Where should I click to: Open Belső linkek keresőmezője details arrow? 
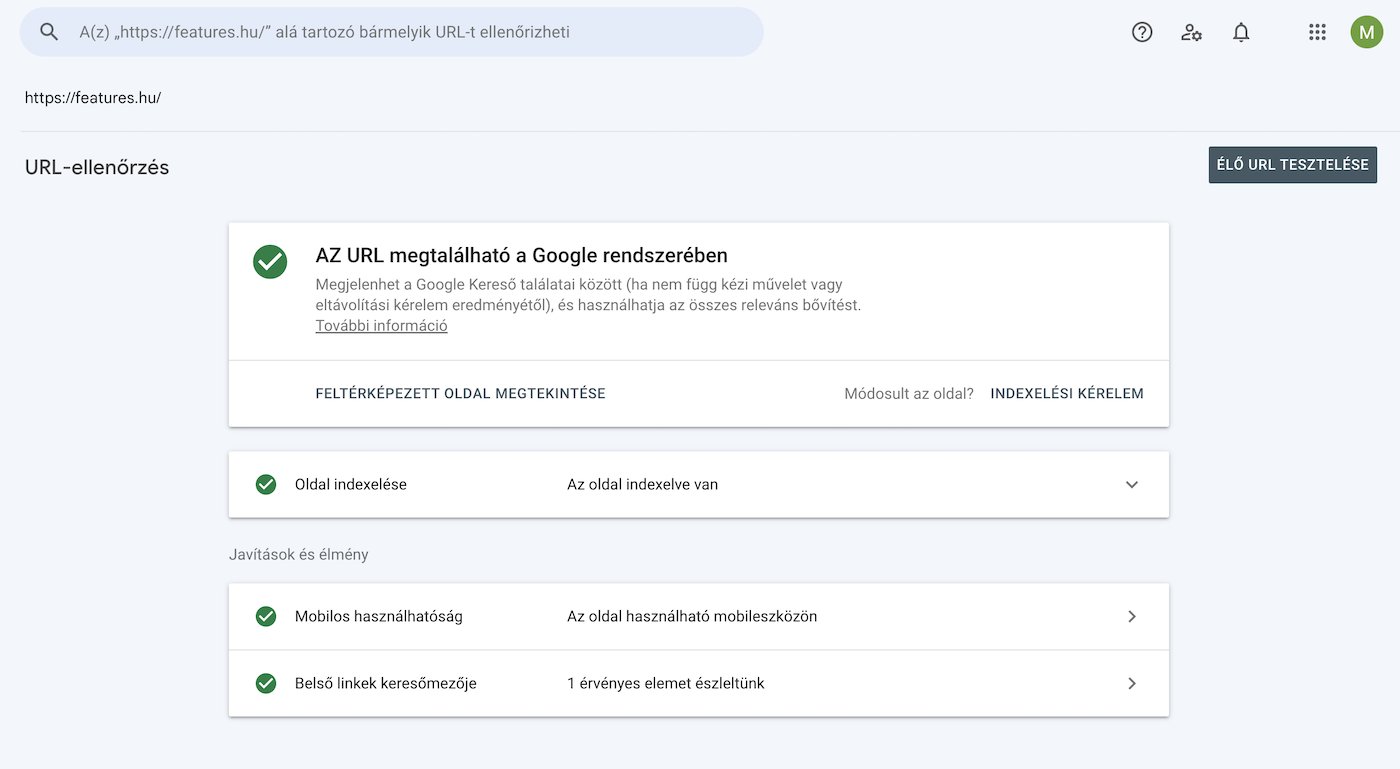(1132, 684)
